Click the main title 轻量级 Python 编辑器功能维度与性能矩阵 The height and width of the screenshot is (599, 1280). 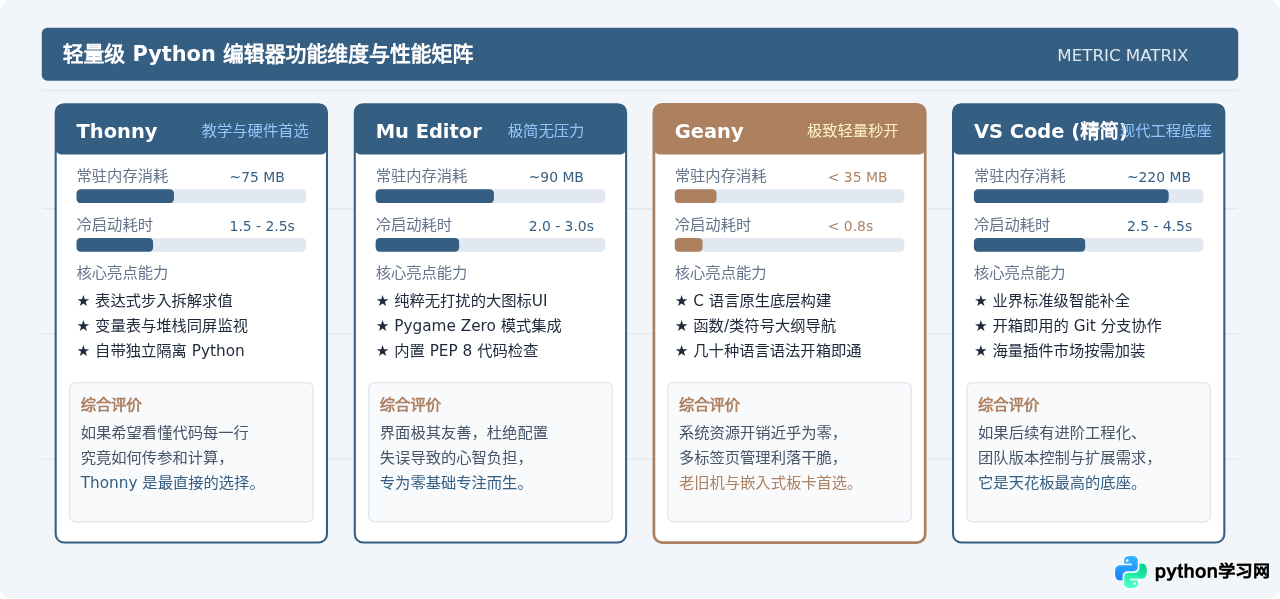[268, 54]
